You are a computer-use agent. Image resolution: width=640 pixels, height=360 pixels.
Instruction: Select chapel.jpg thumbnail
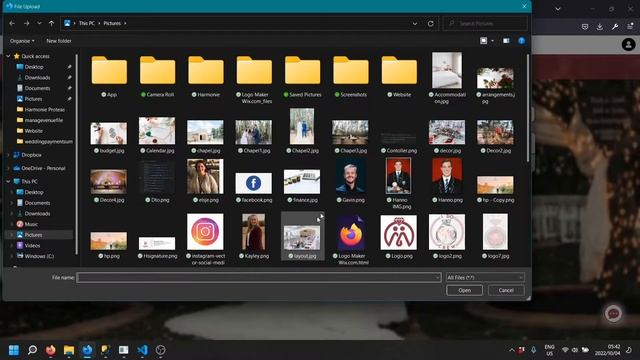205,132
